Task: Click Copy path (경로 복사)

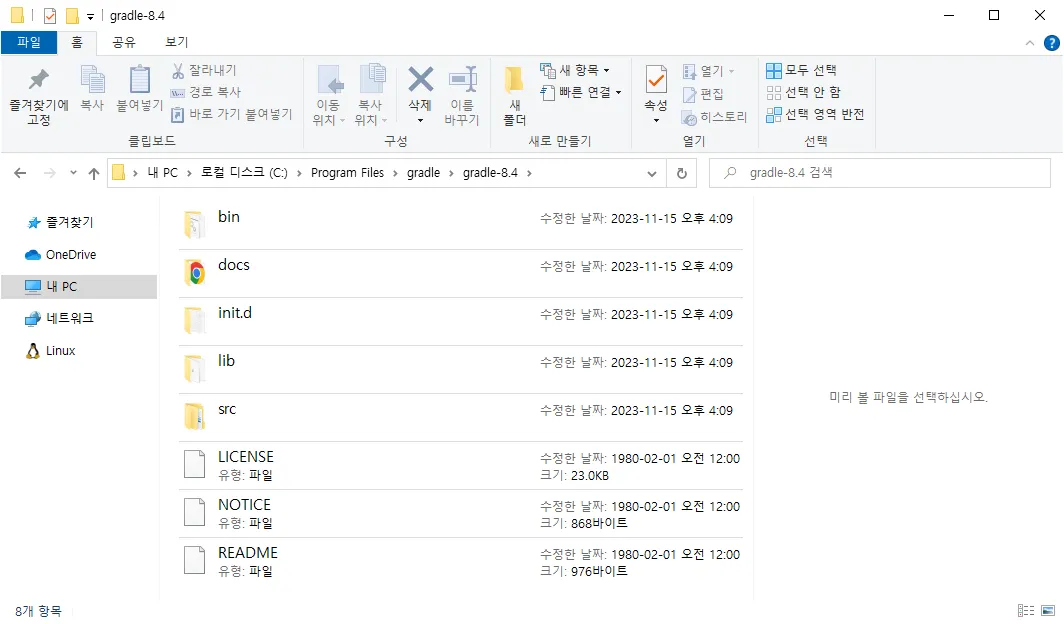Action: click(206, 92)
